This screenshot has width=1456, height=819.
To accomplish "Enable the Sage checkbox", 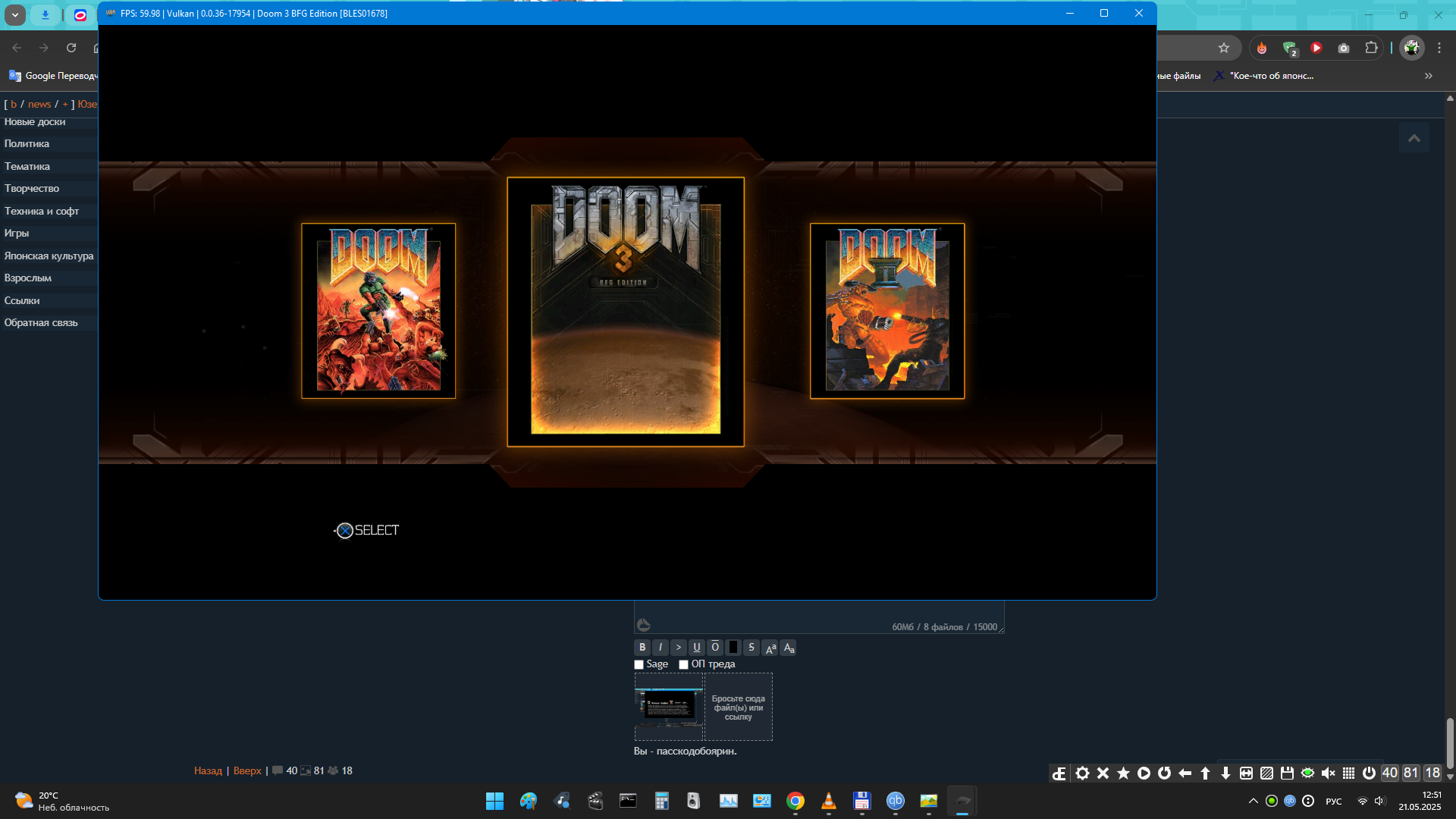I will [639, 665].
